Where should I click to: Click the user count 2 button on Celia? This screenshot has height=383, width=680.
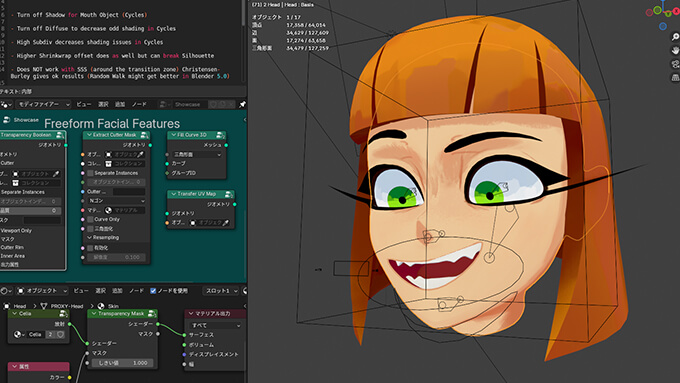coord(50,334)
